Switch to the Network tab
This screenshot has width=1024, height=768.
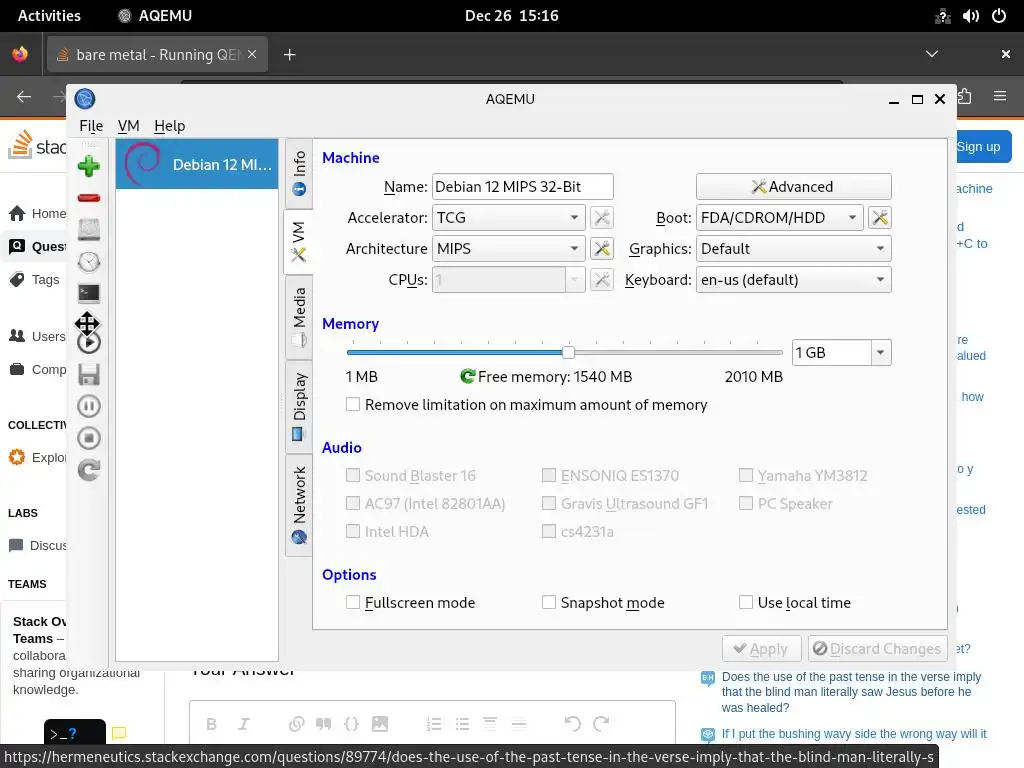pyautogui.click(x=299, y=505)
